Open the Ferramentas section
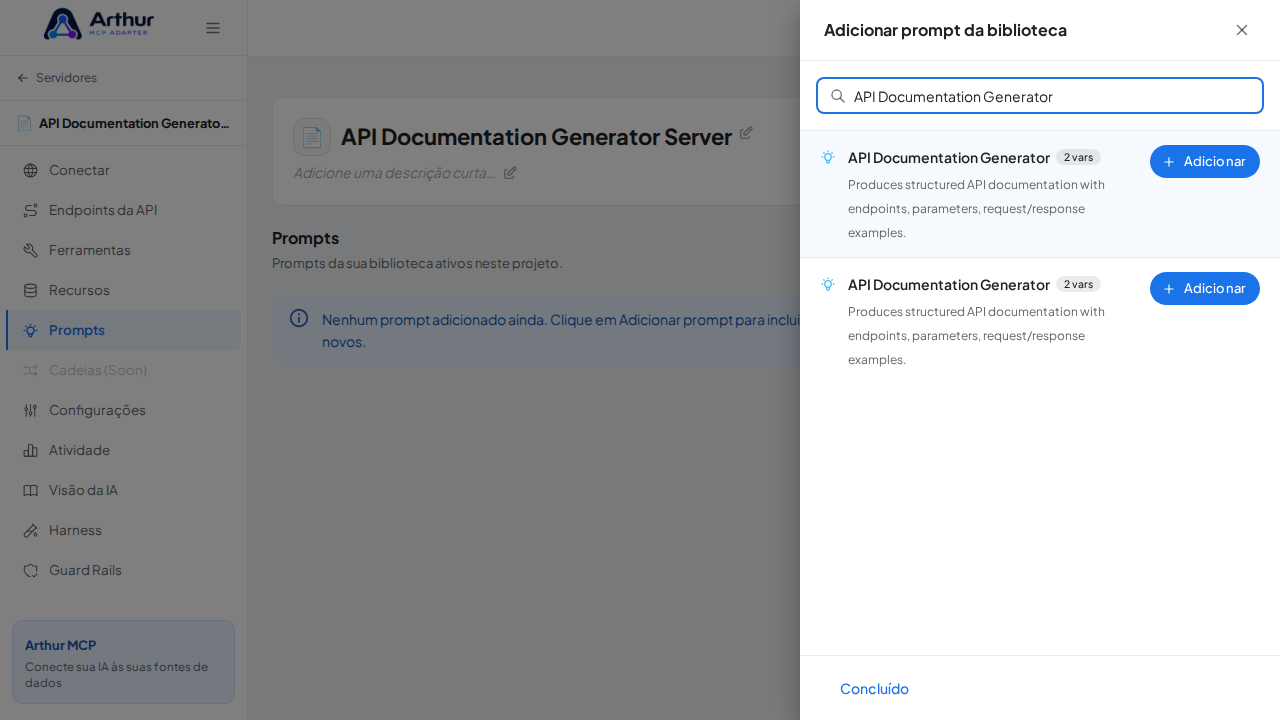The height and width of the screenshot is (720, 1280). [124, 250]
